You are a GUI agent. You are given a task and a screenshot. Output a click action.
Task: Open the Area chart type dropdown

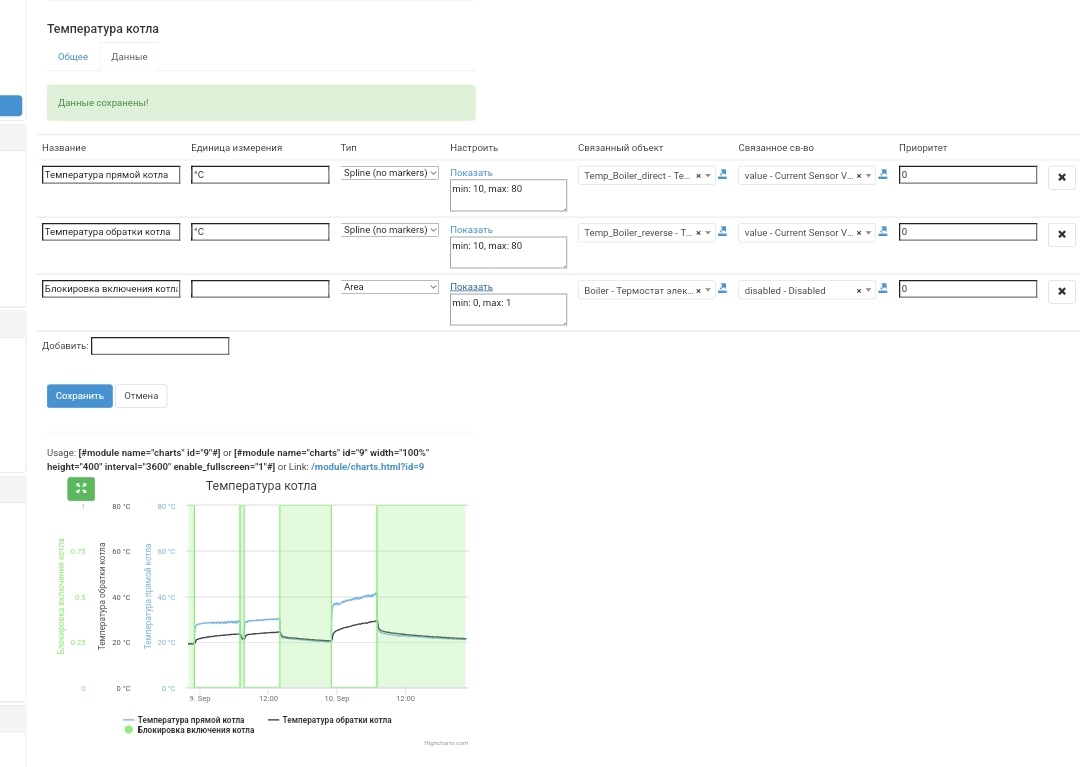390,287
